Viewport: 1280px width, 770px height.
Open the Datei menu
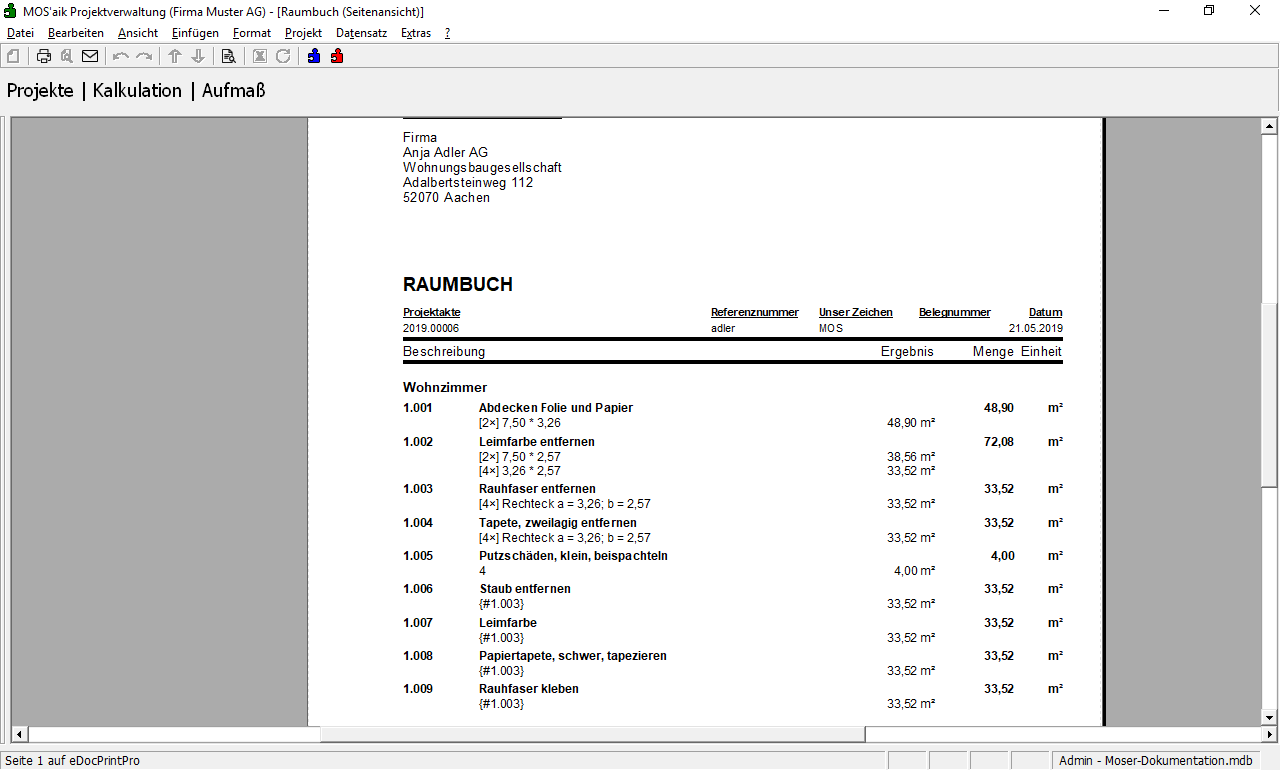coord(20,33)
